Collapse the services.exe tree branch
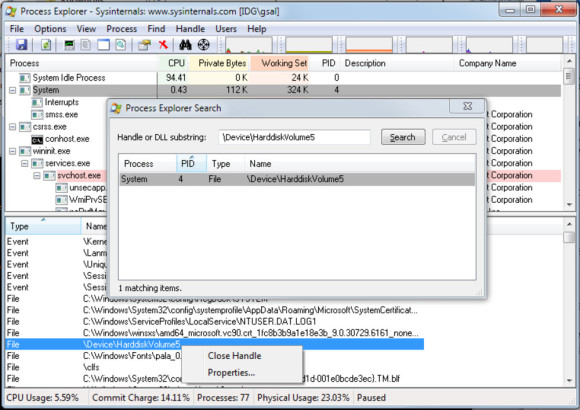 pyautogui.click(x=25, y=163)
